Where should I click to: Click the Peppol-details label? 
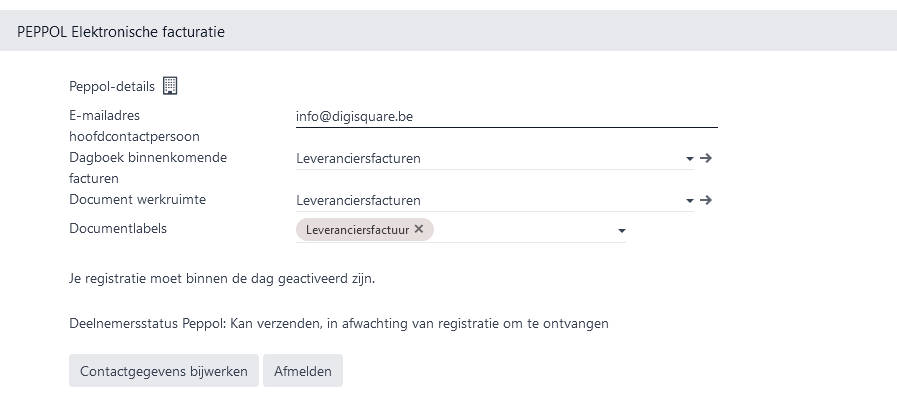[112, 86]
